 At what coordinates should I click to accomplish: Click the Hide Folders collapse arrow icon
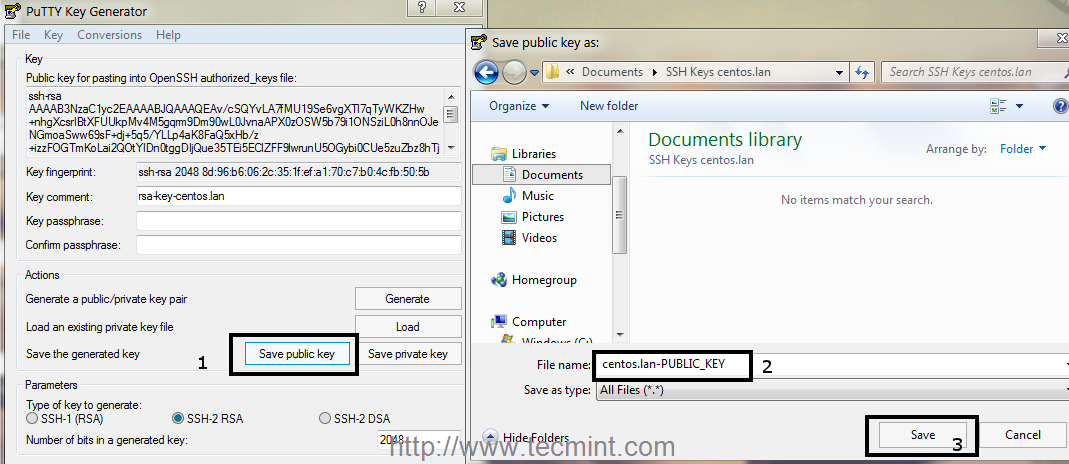point(490,436)
